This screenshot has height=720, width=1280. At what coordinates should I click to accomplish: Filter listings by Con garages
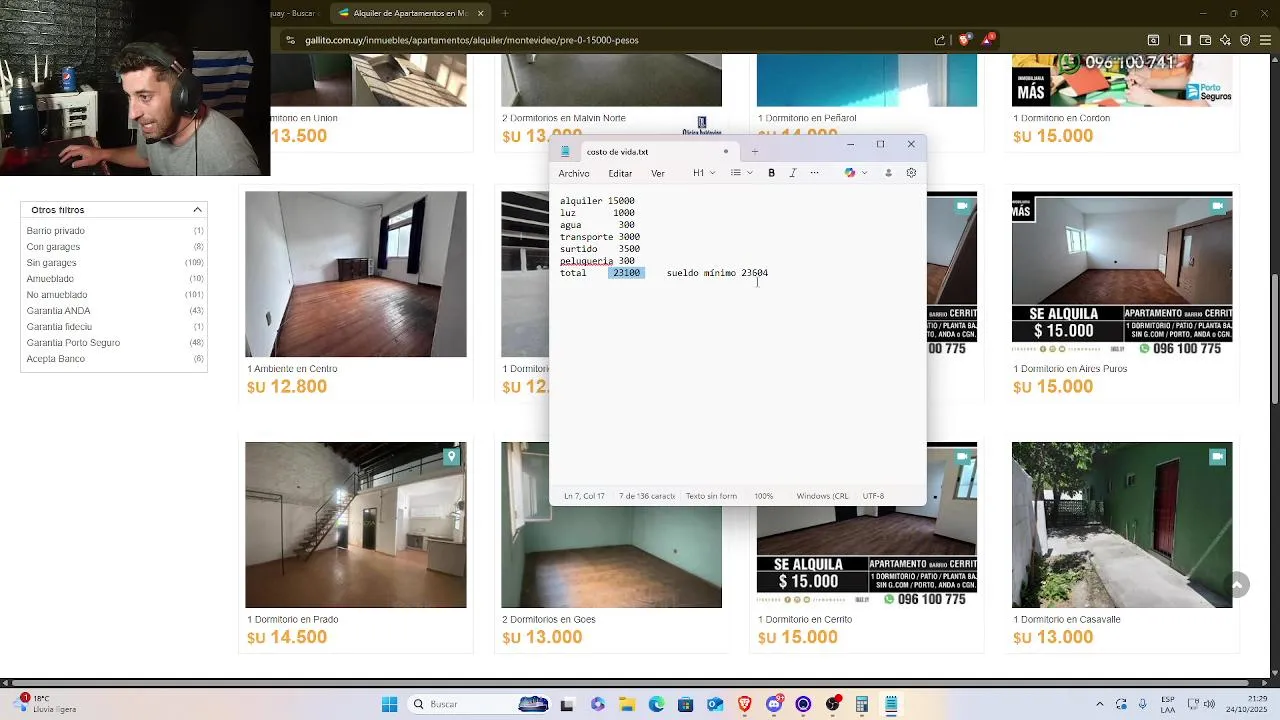click(53, 247)
